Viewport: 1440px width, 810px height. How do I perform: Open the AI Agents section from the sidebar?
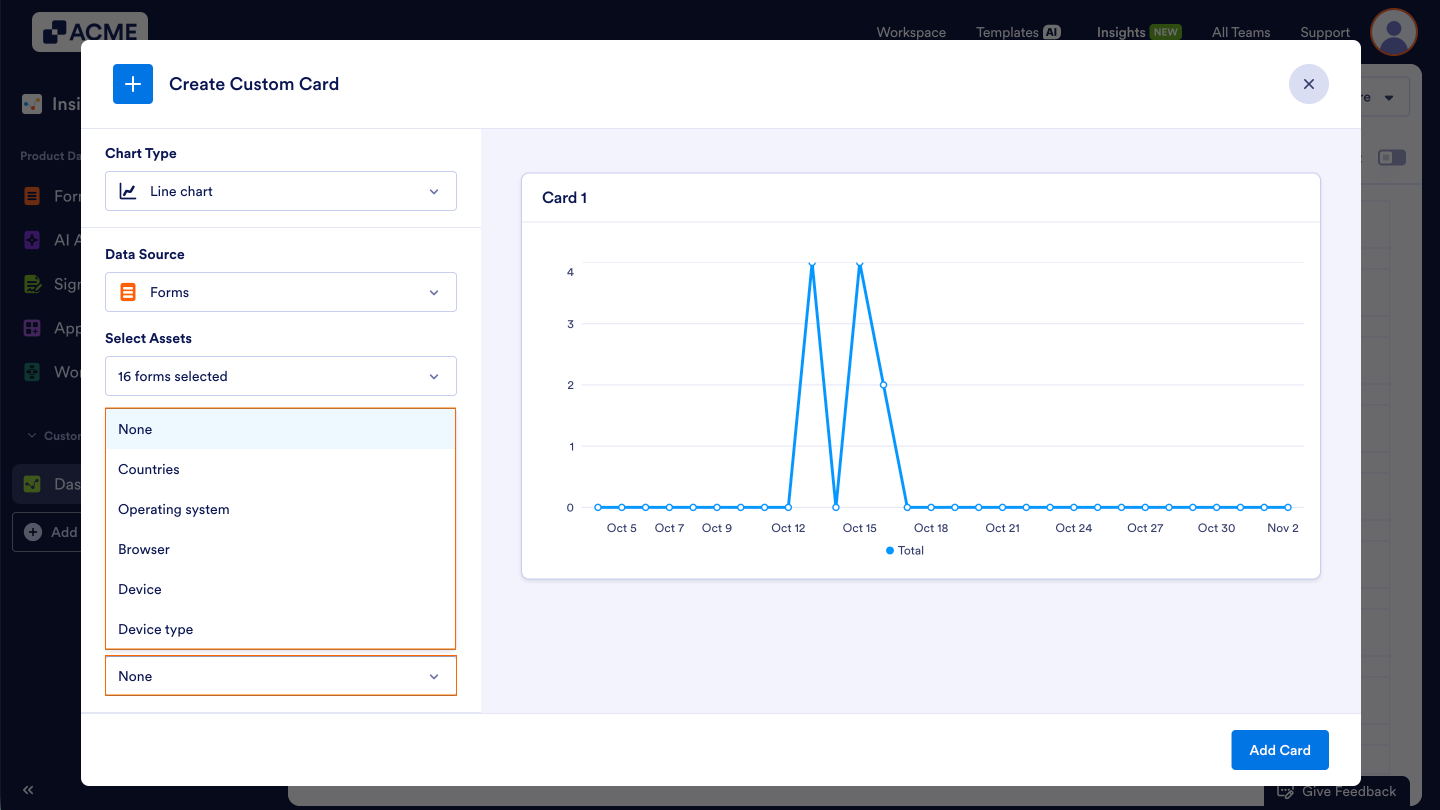click(30, 240)
